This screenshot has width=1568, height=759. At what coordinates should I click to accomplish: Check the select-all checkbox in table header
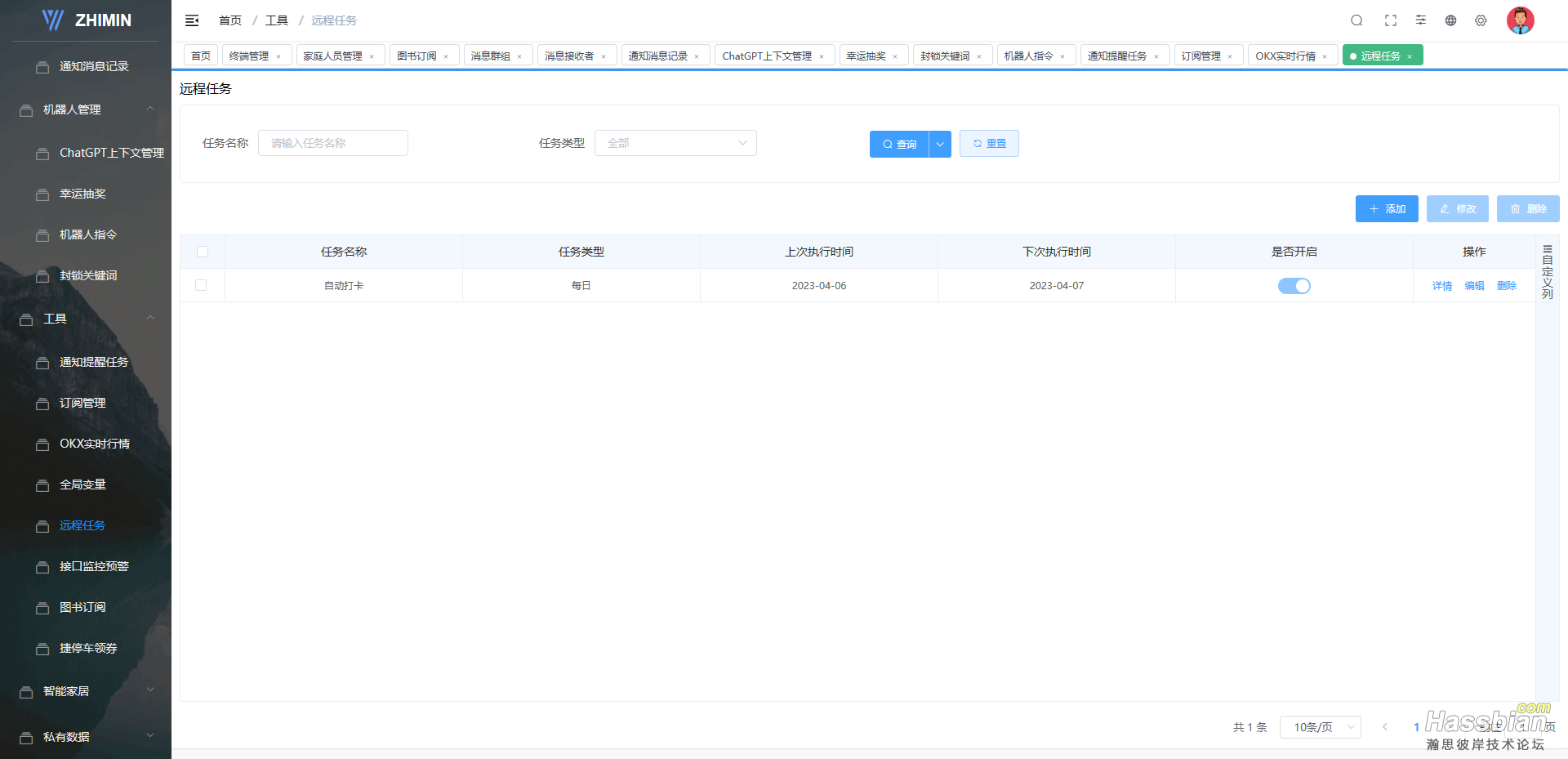point(203,252)
